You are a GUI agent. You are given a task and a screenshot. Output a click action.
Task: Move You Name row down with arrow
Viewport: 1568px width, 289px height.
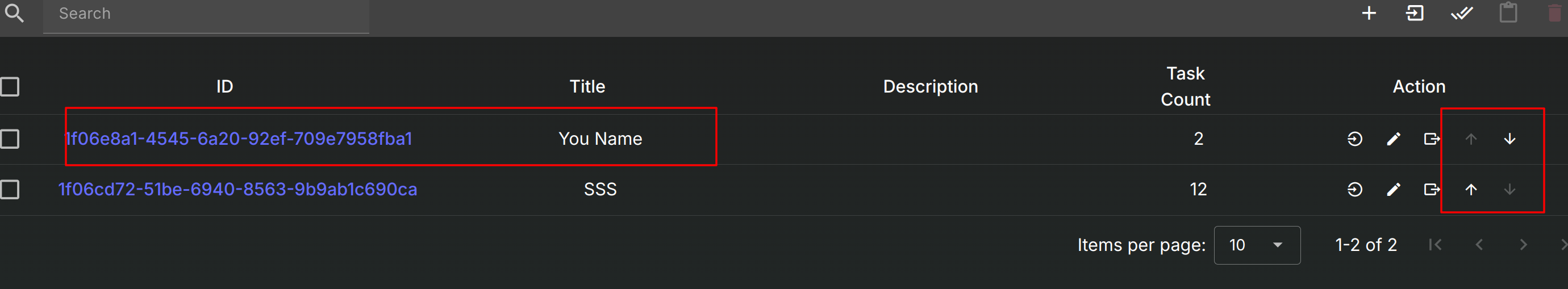[x=1509, y=139]
